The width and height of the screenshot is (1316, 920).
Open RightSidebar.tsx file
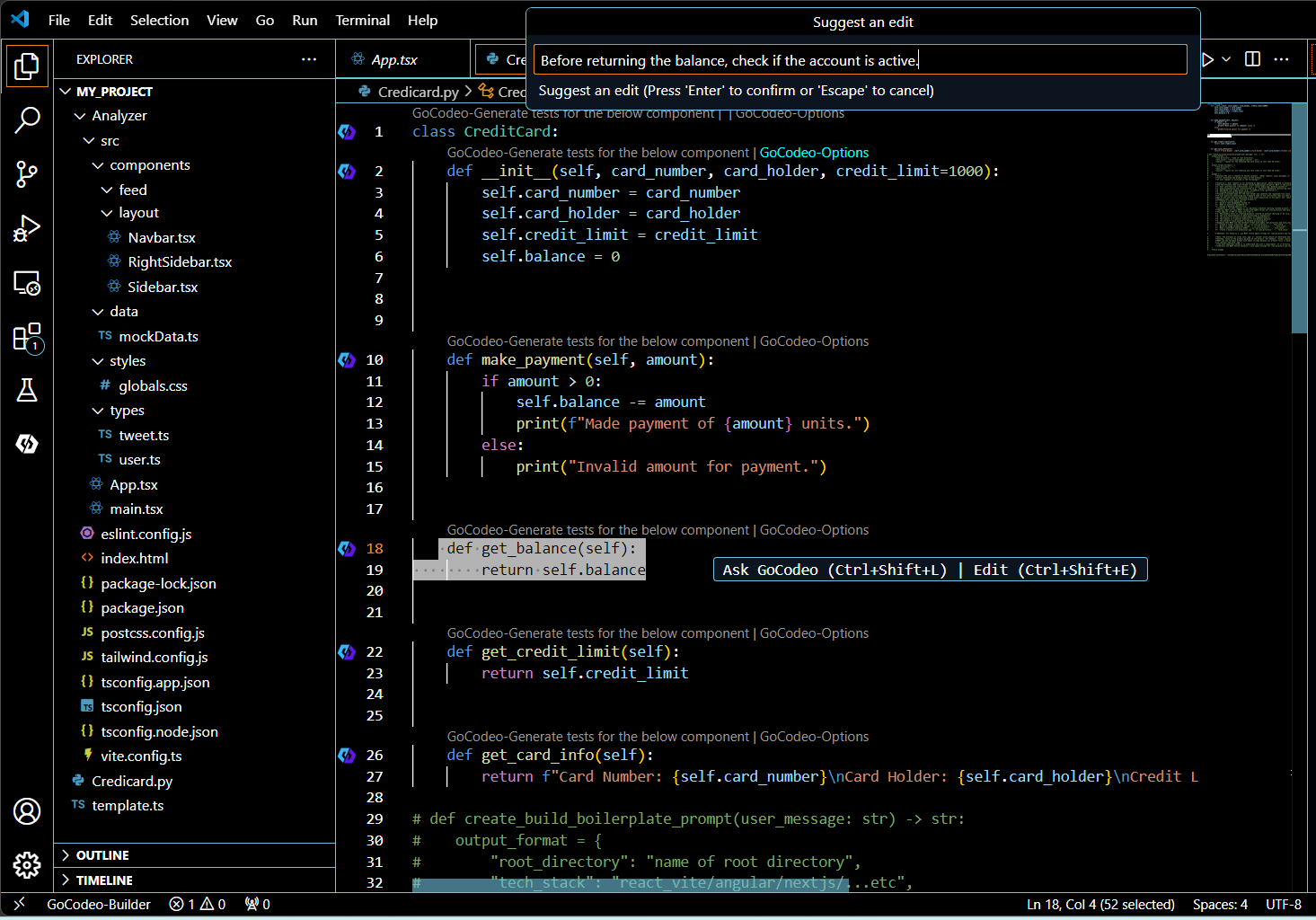point(180,262)
